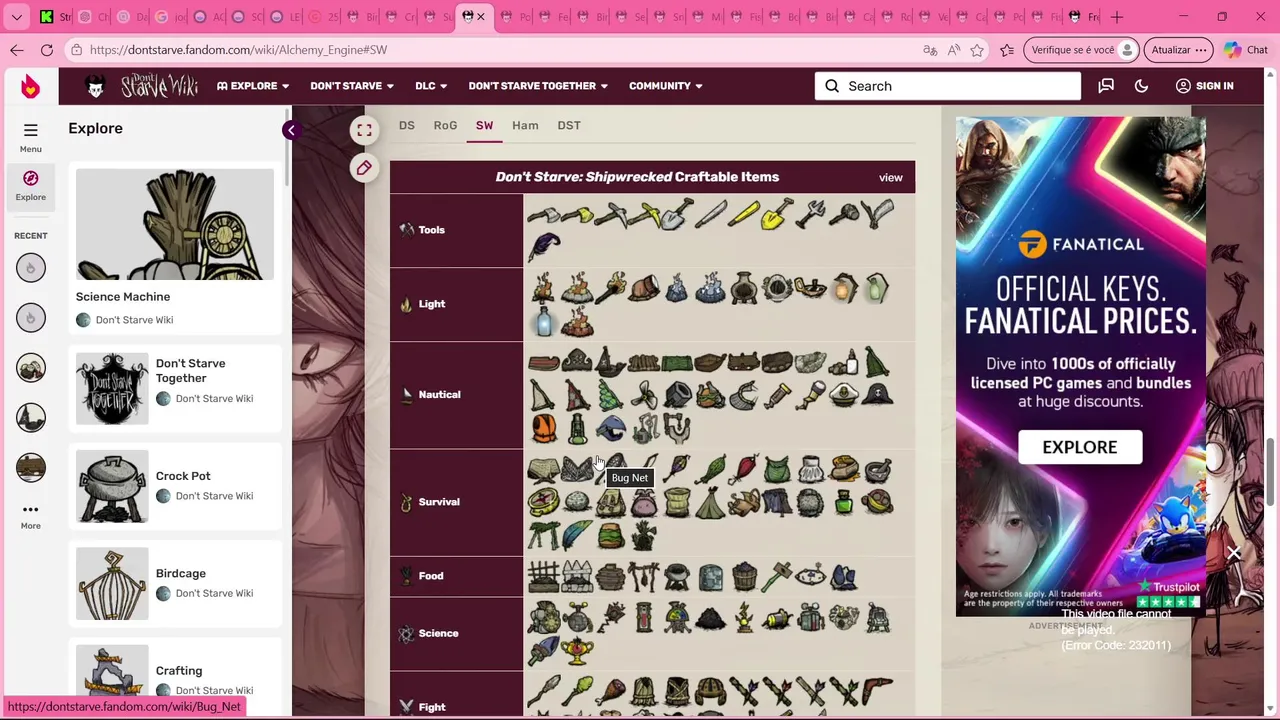Click the Bee Box icon in Food row
1280x720 pixels.
pos(610,577)
